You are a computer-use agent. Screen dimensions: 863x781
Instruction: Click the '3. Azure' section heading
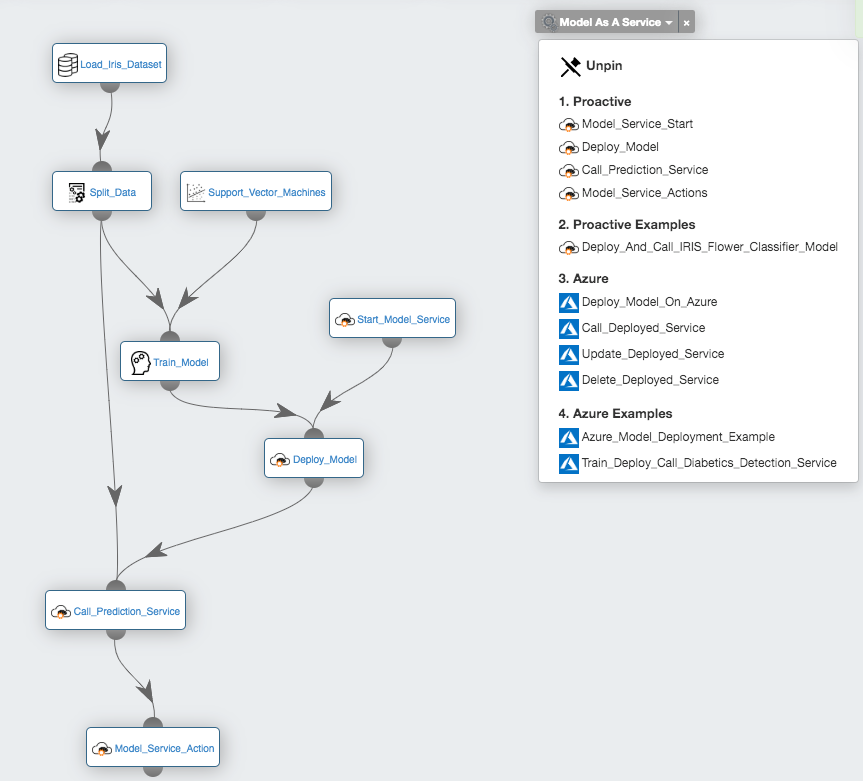coord(583,278)
